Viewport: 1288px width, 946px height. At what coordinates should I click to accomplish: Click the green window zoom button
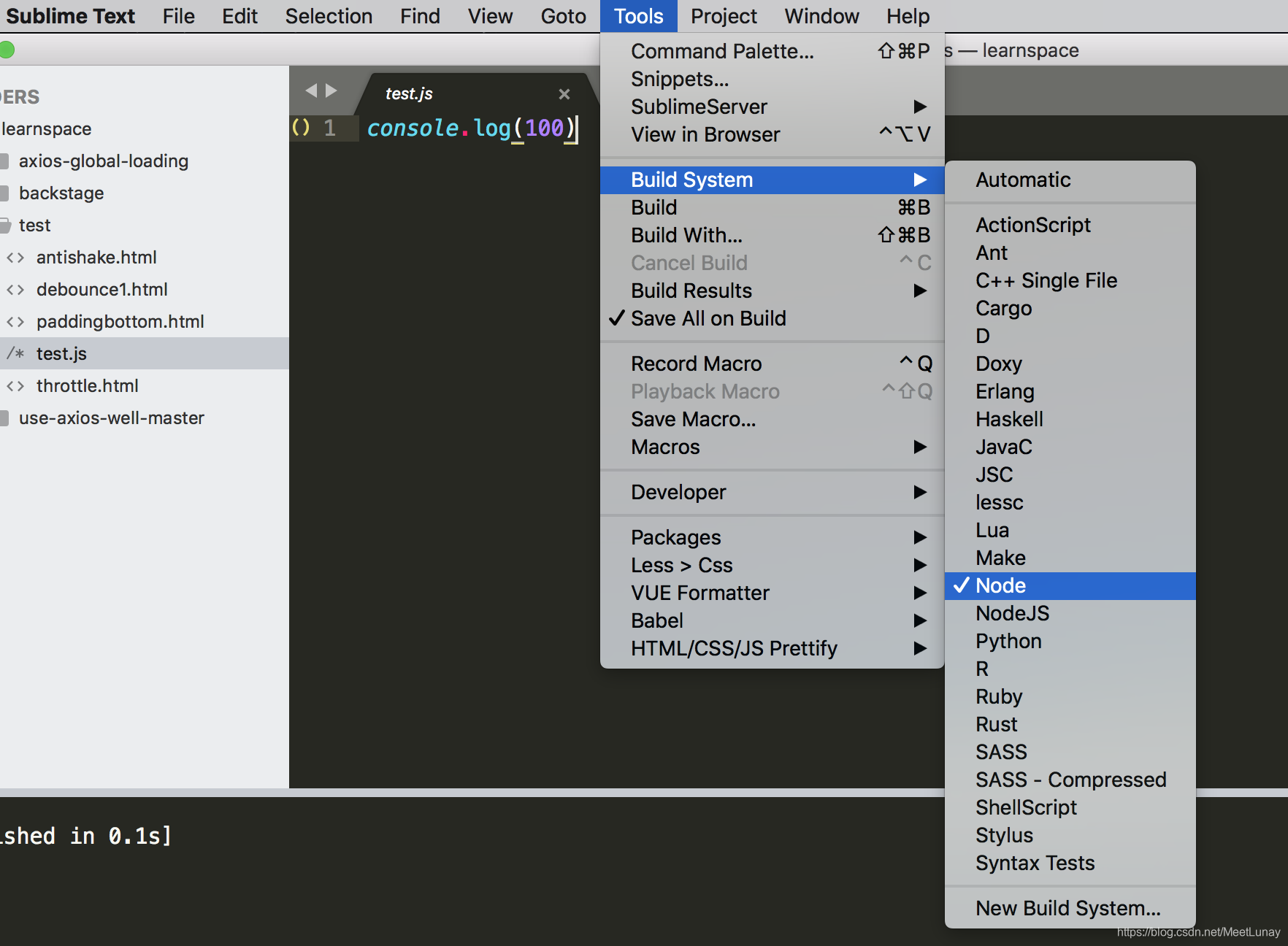click(x=7, y=50)
